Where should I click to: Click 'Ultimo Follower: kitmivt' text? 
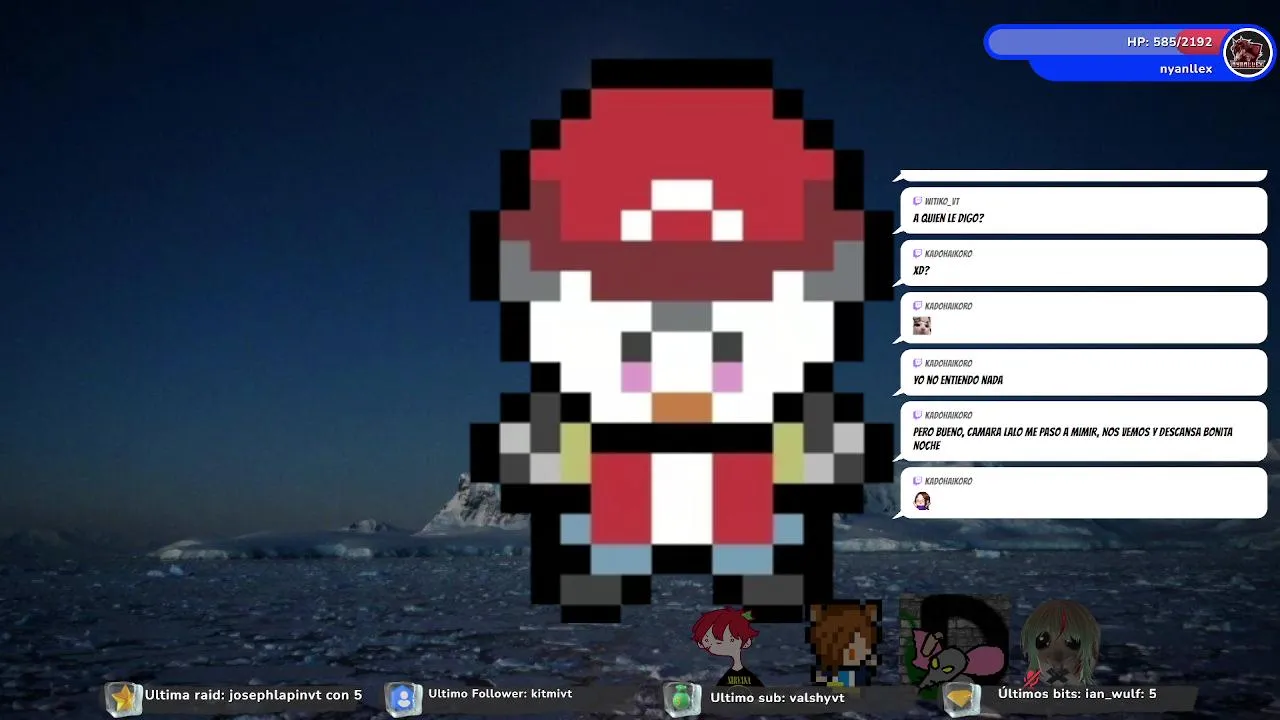500,693
